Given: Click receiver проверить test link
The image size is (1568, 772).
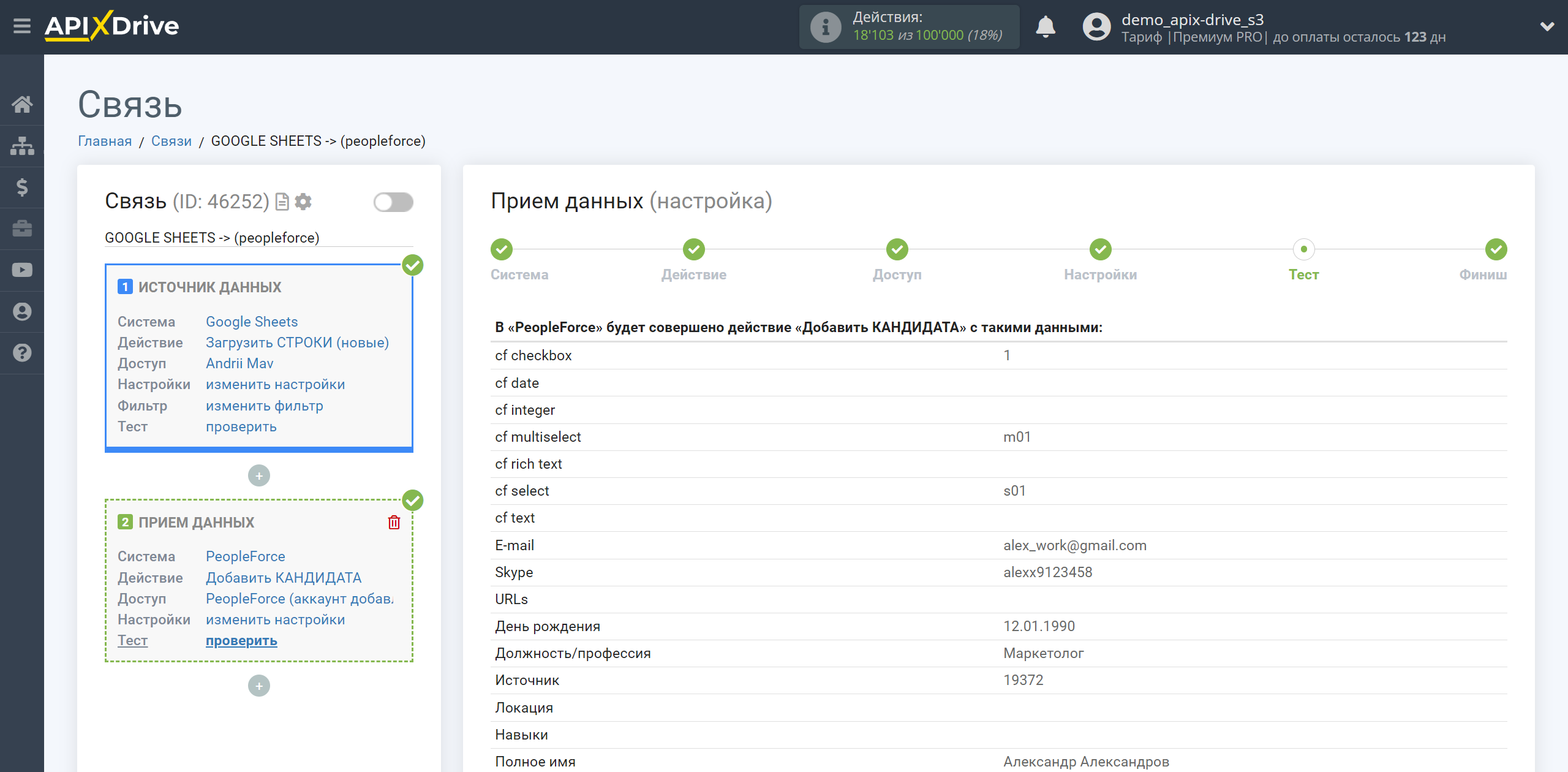Looking at the screenshot, I should click(x=241, y=640).
